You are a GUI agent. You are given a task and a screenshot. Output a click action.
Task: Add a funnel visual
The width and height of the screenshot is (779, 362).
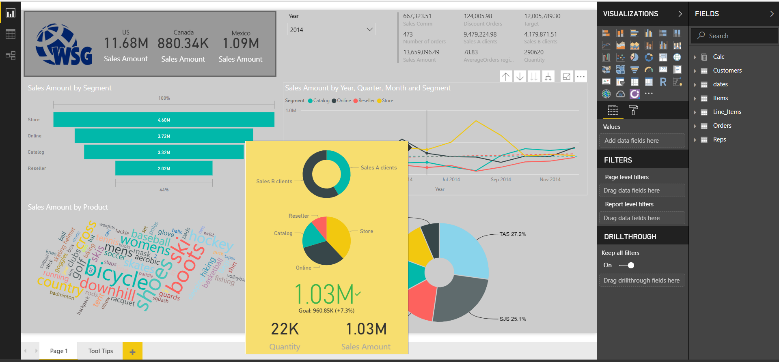(634, 69)
